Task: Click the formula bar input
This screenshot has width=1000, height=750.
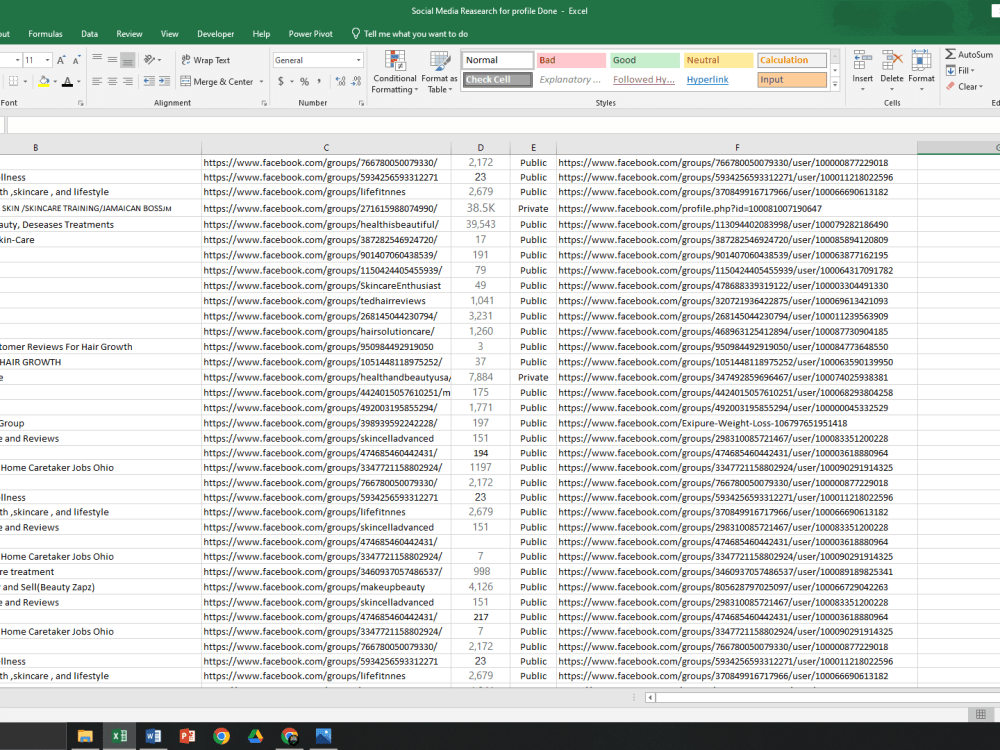Action: [503, 124]
